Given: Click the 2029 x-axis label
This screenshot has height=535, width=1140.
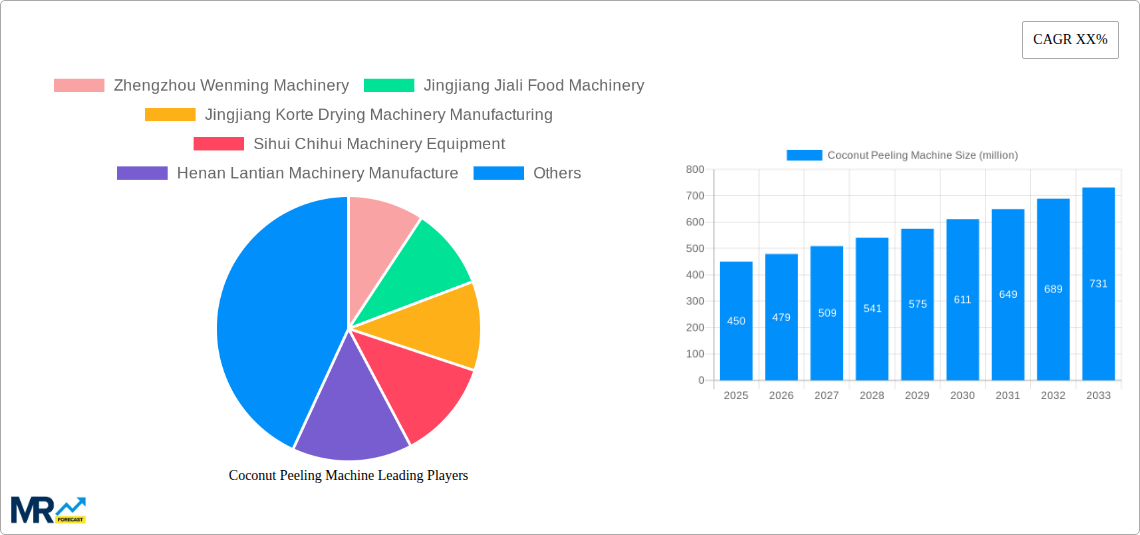Looking at the screenshot, I should pyautogui.click(x=918, y=395).
